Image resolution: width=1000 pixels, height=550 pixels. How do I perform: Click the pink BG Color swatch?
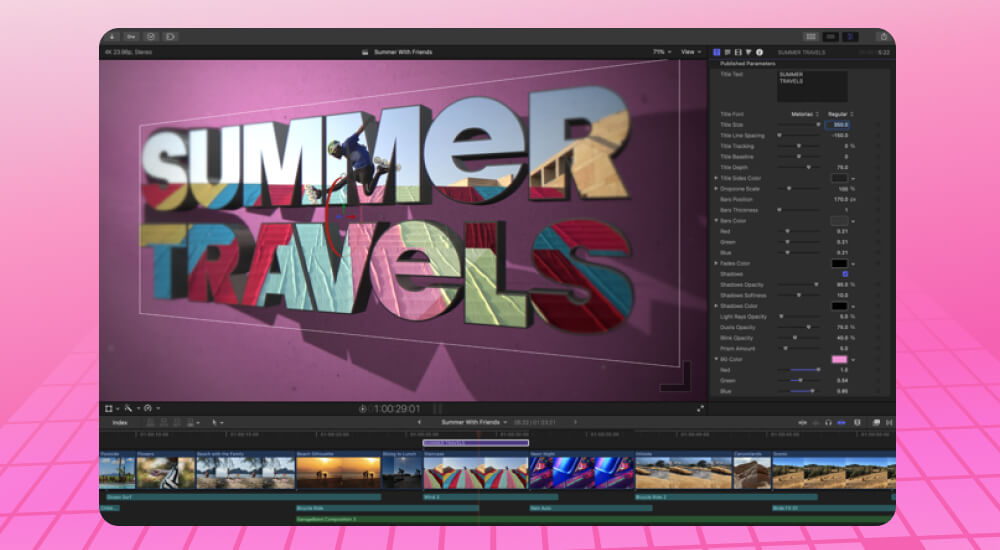click(839, 359)
